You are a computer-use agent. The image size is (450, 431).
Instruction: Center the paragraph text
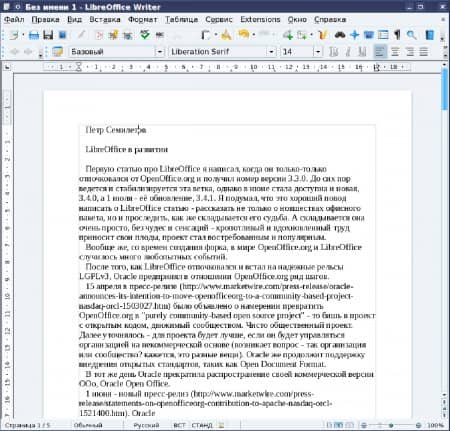[x=395, y=51]
